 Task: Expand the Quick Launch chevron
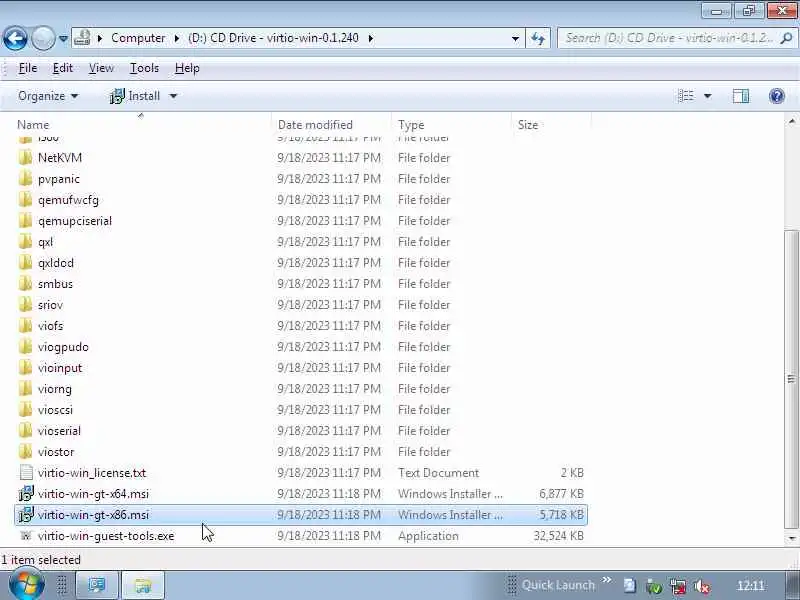[607, 580]
